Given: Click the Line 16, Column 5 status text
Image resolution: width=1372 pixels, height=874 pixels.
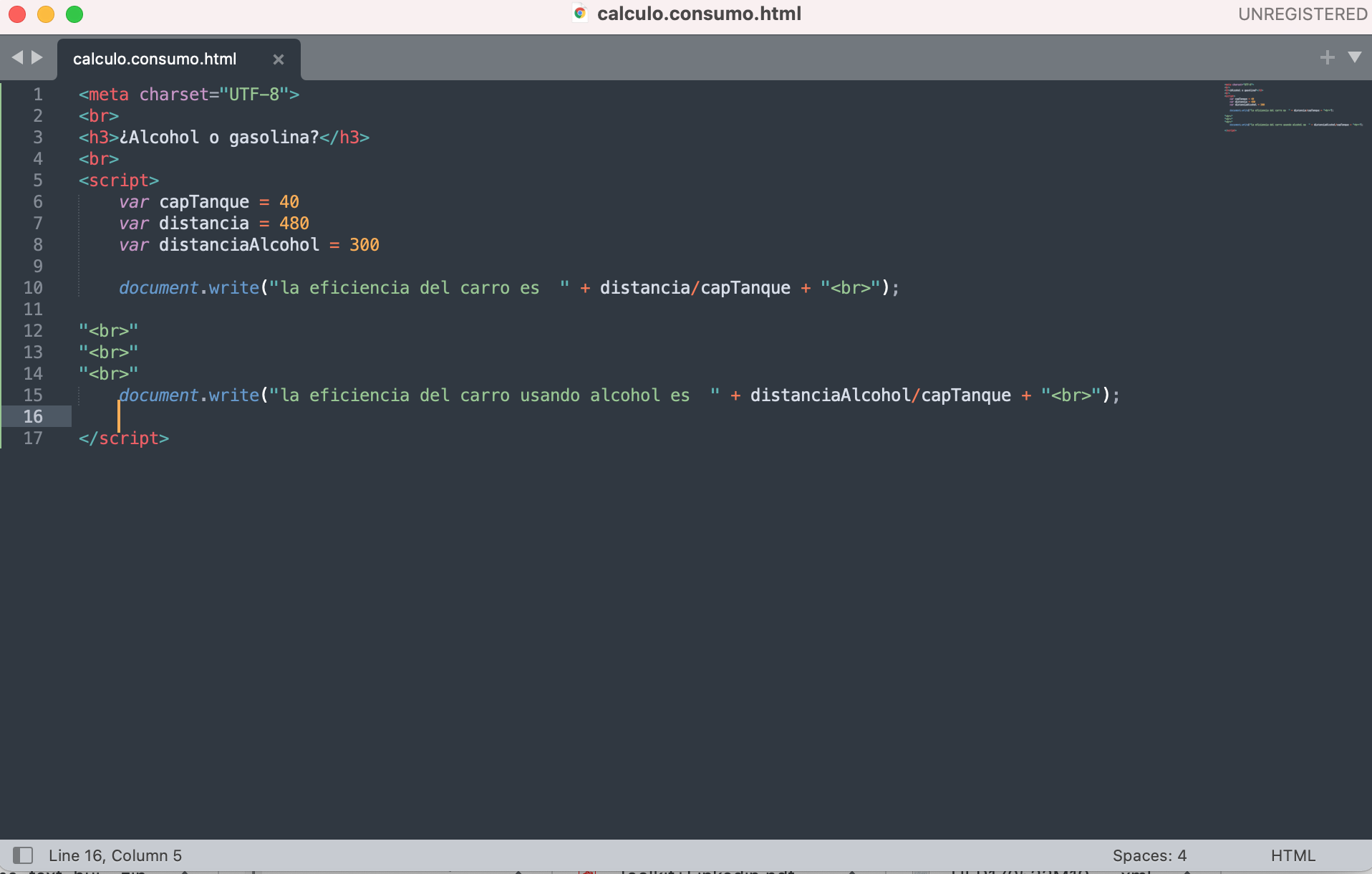Looking at the screenshot, I should tap(115, 855).
